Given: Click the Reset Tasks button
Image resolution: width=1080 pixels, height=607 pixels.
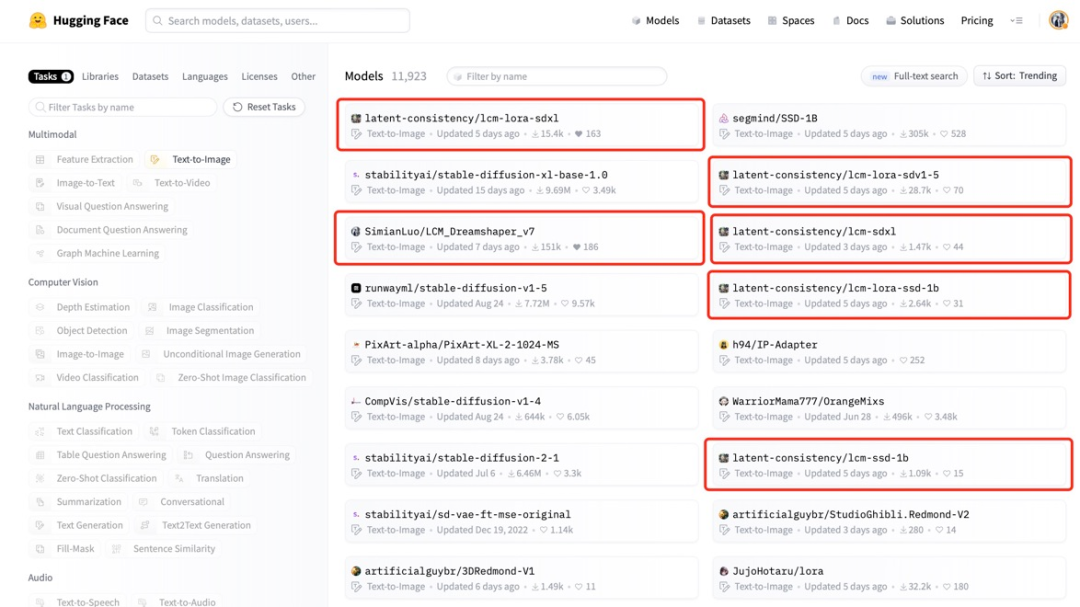Looking at the screenshot, I should [x=264, y=107].
